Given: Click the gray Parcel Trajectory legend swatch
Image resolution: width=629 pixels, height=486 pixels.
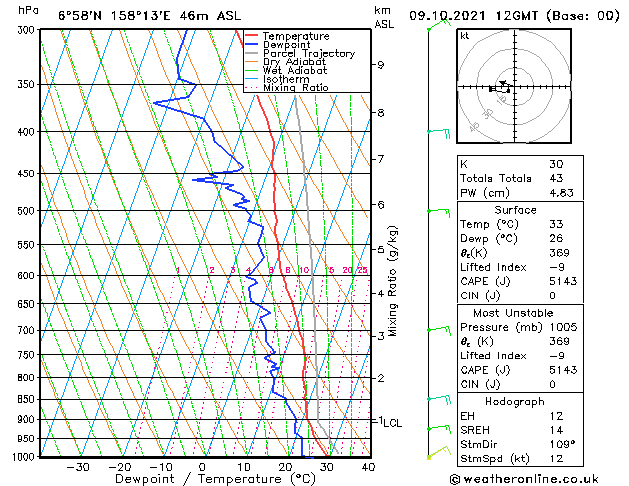Looking at the screenshot, I should pyautogui.click(x=252, y=53).
